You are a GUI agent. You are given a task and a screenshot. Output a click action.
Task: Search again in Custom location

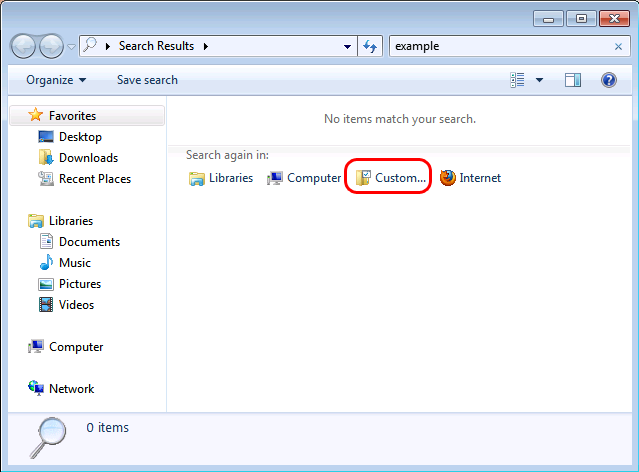390,178
